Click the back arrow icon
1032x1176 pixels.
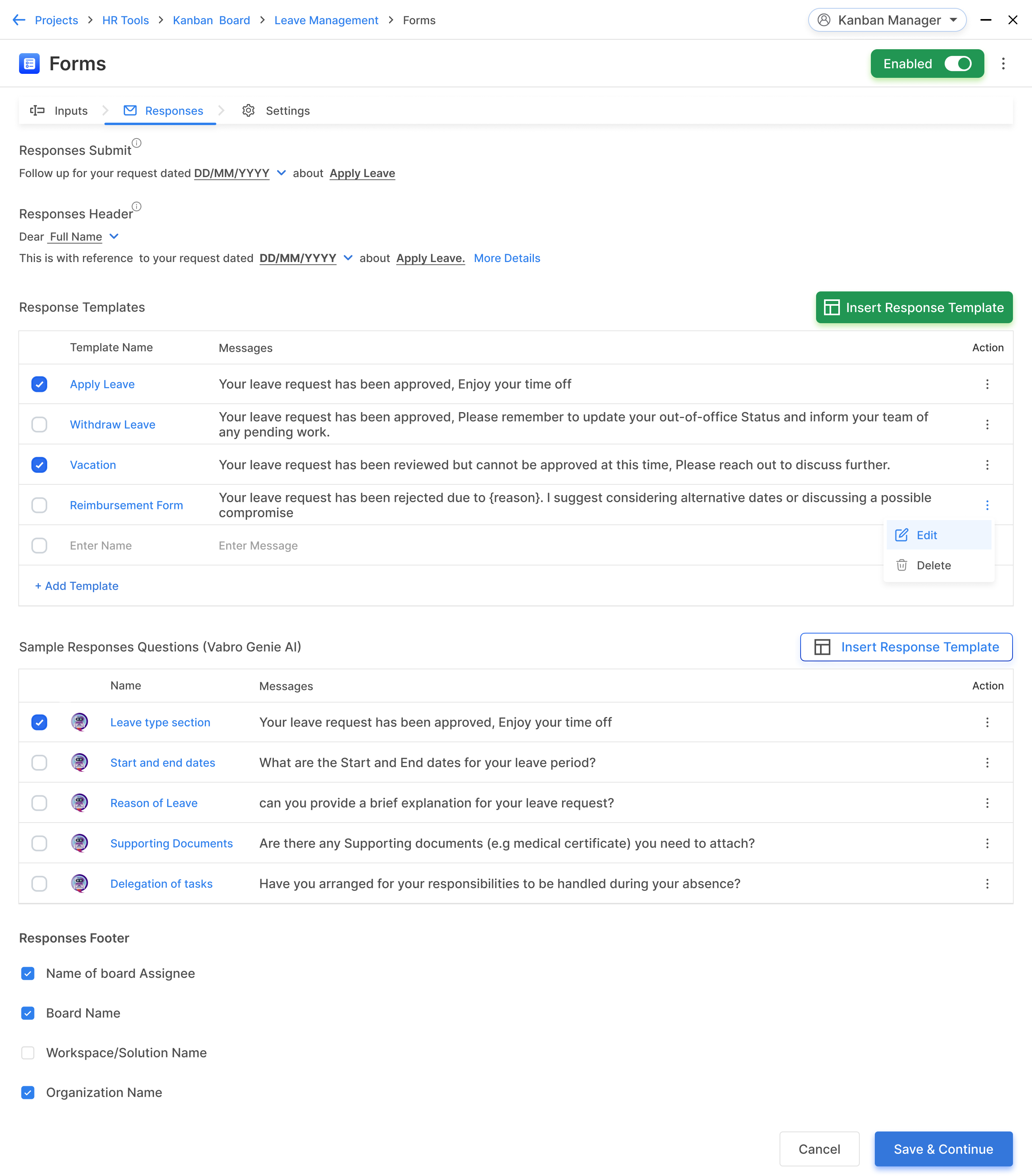pos(19,20)
